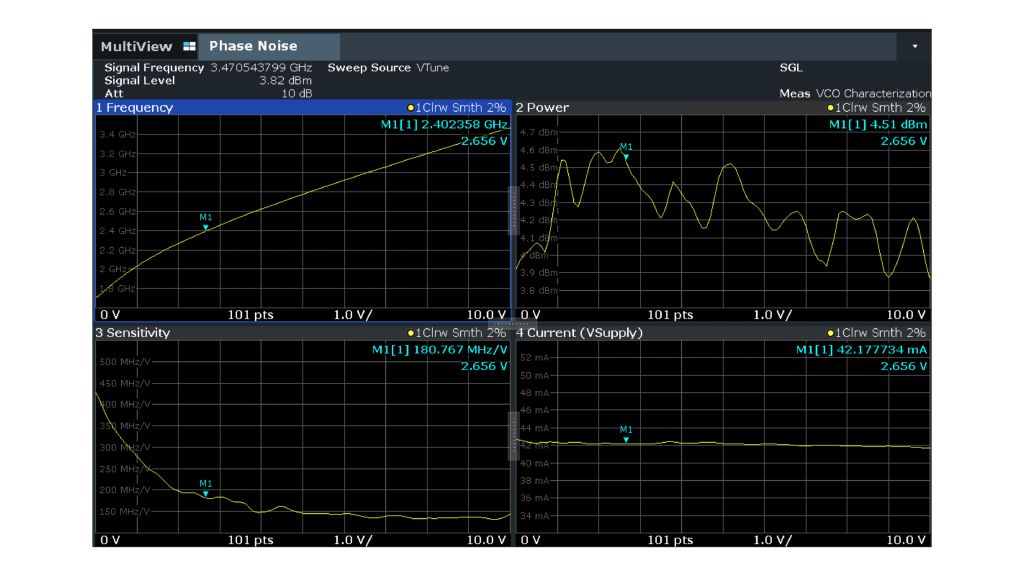Screen dimensions: 1024x576
Task: Select the 3 Sensitivity window title
Action: [x=135, y=333]
